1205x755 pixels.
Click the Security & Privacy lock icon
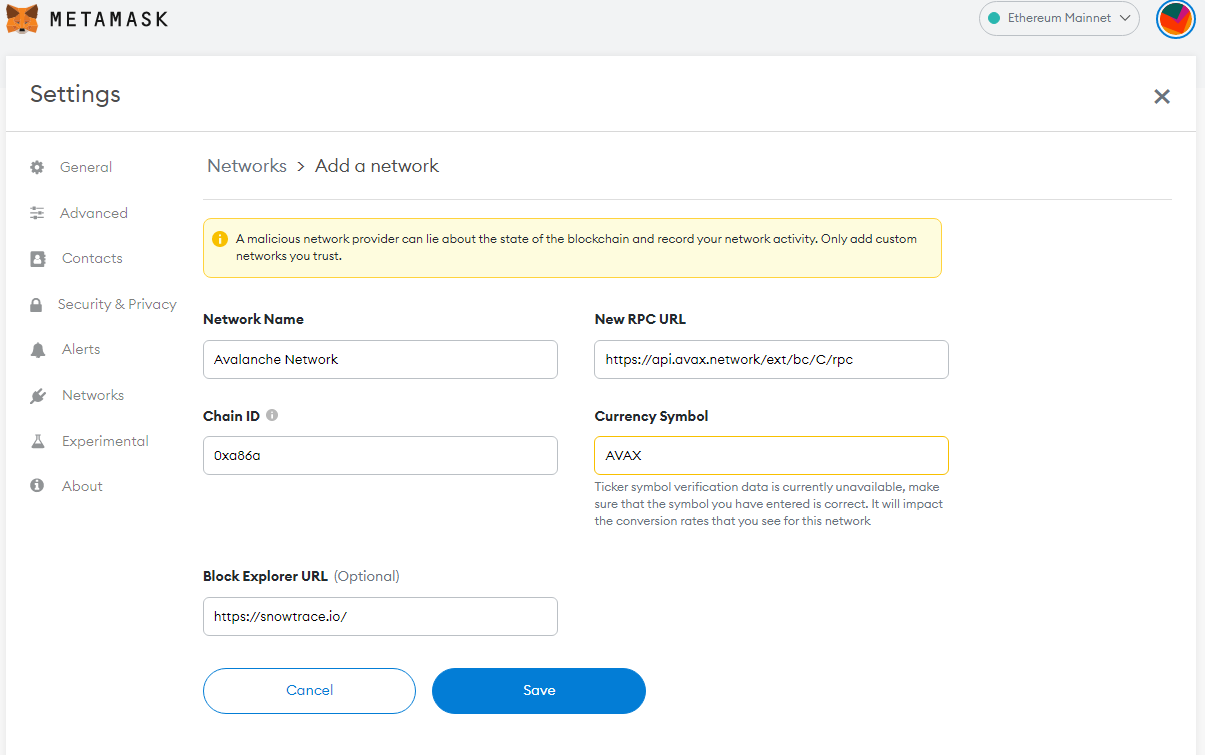click(x=36, y=305)
